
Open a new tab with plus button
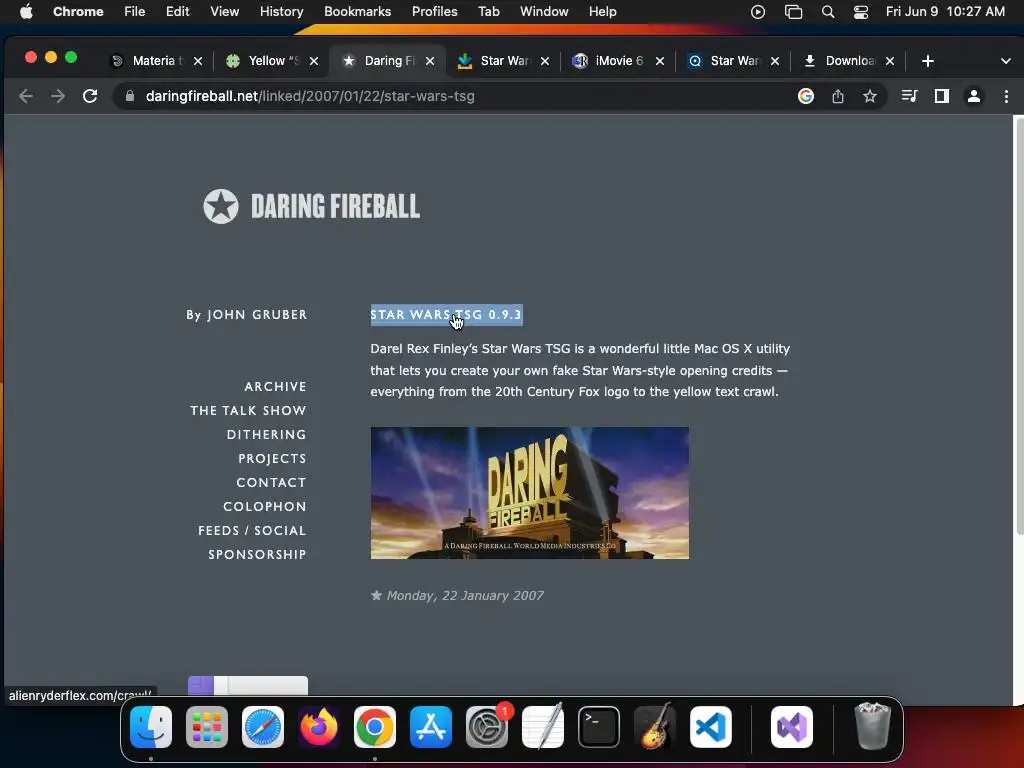928,61
